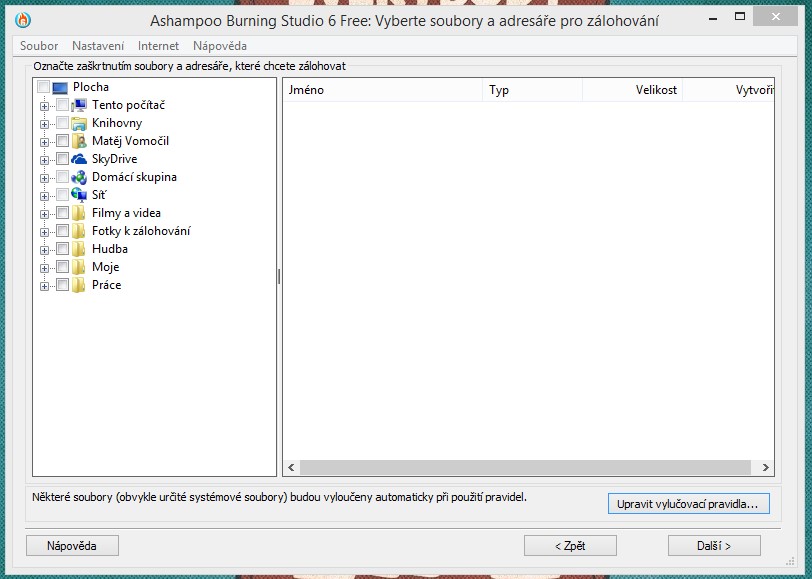Select the Plocha tree label
812x579 pixels.
(x=91, y=87)
